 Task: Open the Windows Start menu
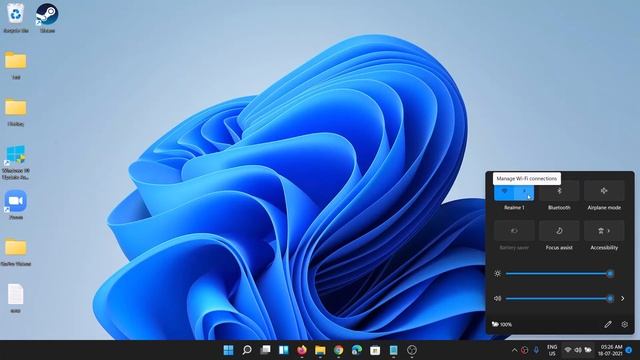pyautogui.click(x=229, y=350)
